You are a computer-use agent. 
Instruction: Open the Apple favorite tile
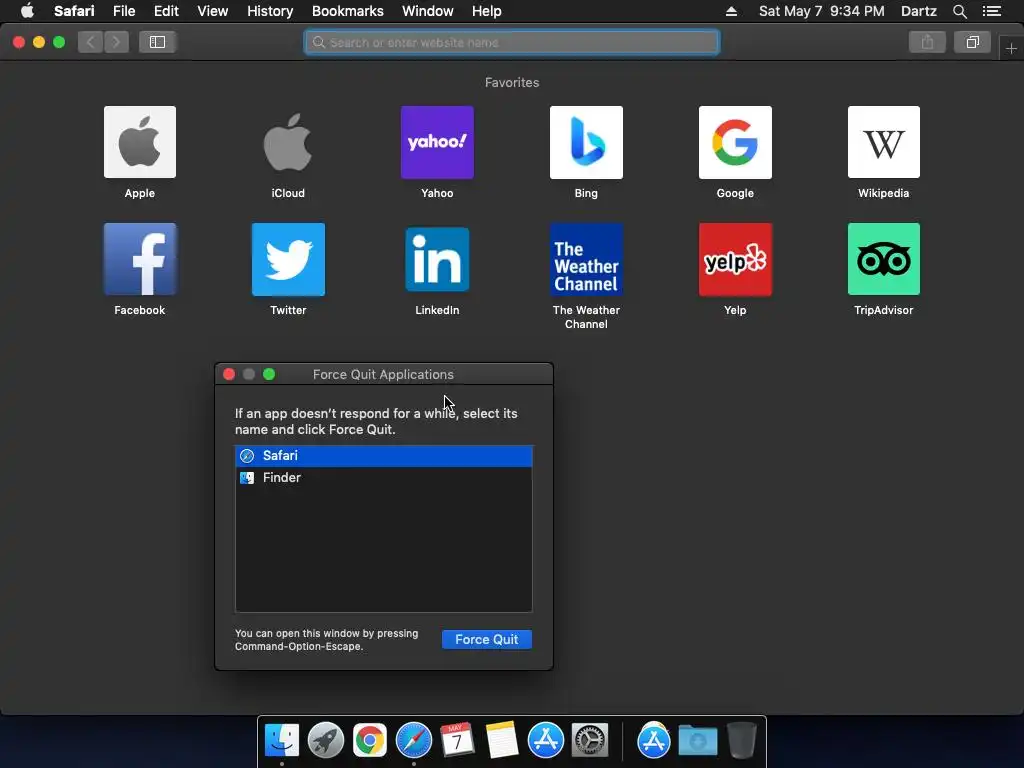[x=140, y=142]
